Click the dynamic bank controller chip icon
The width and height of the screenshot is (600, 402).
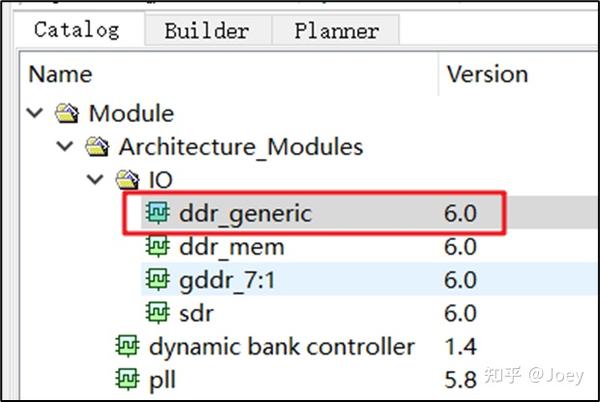tap(127, 346)
